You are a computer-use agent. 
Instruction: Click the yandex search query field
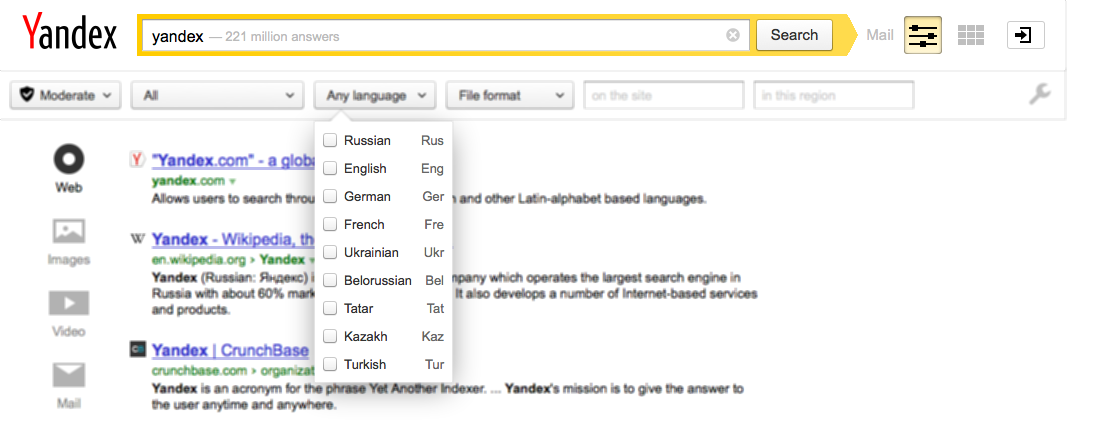[446, 35]
